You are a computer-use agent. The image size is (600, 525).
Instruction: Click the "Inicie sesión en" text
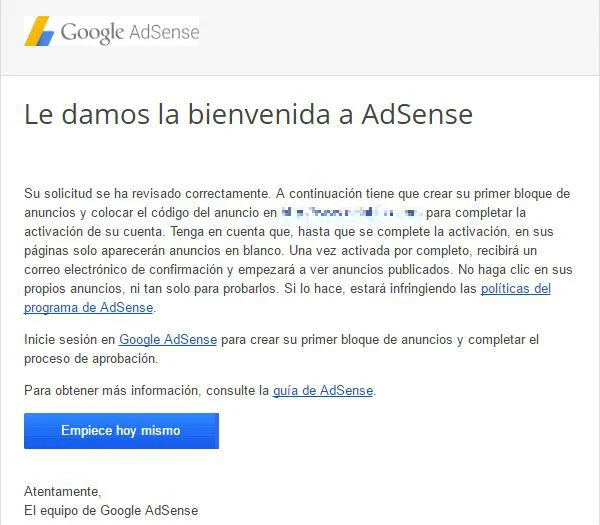(x=70, y=340)
